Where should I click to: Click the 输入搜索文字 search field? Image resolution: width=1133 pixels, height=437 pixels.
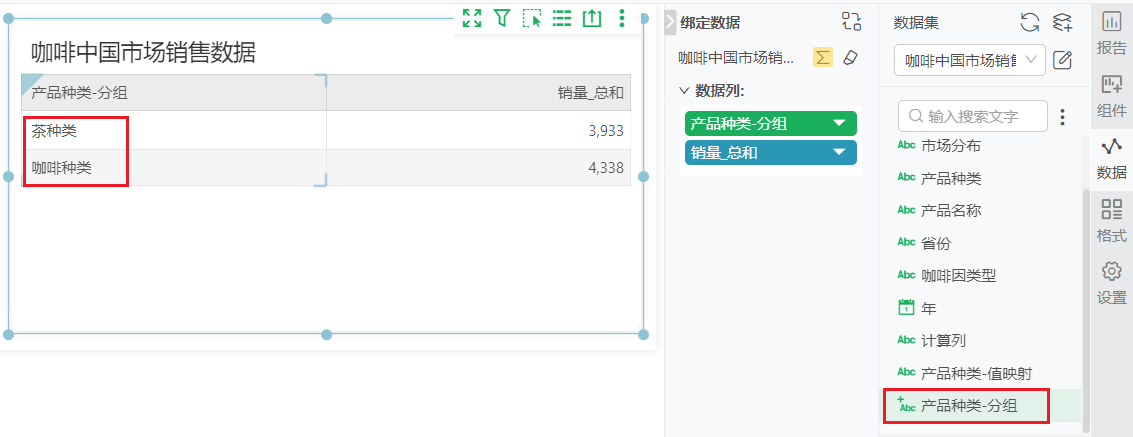click(973, 116)
